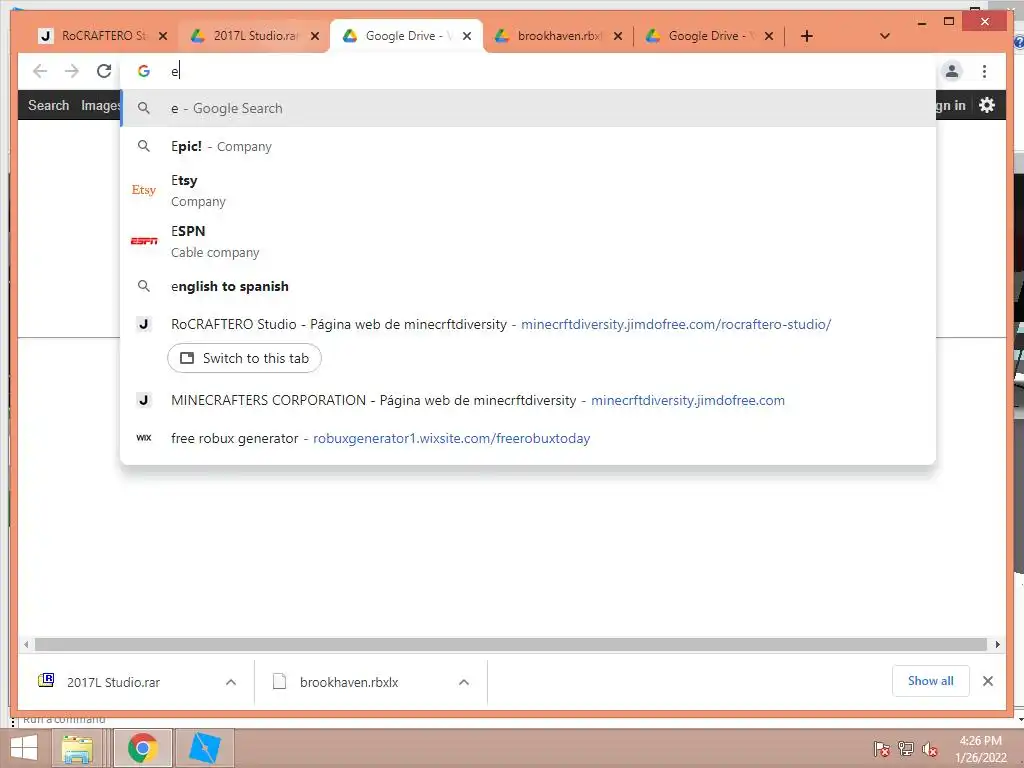
Task: Close the 2017L Studio.rar tab
Action: (x=315, y=36)
